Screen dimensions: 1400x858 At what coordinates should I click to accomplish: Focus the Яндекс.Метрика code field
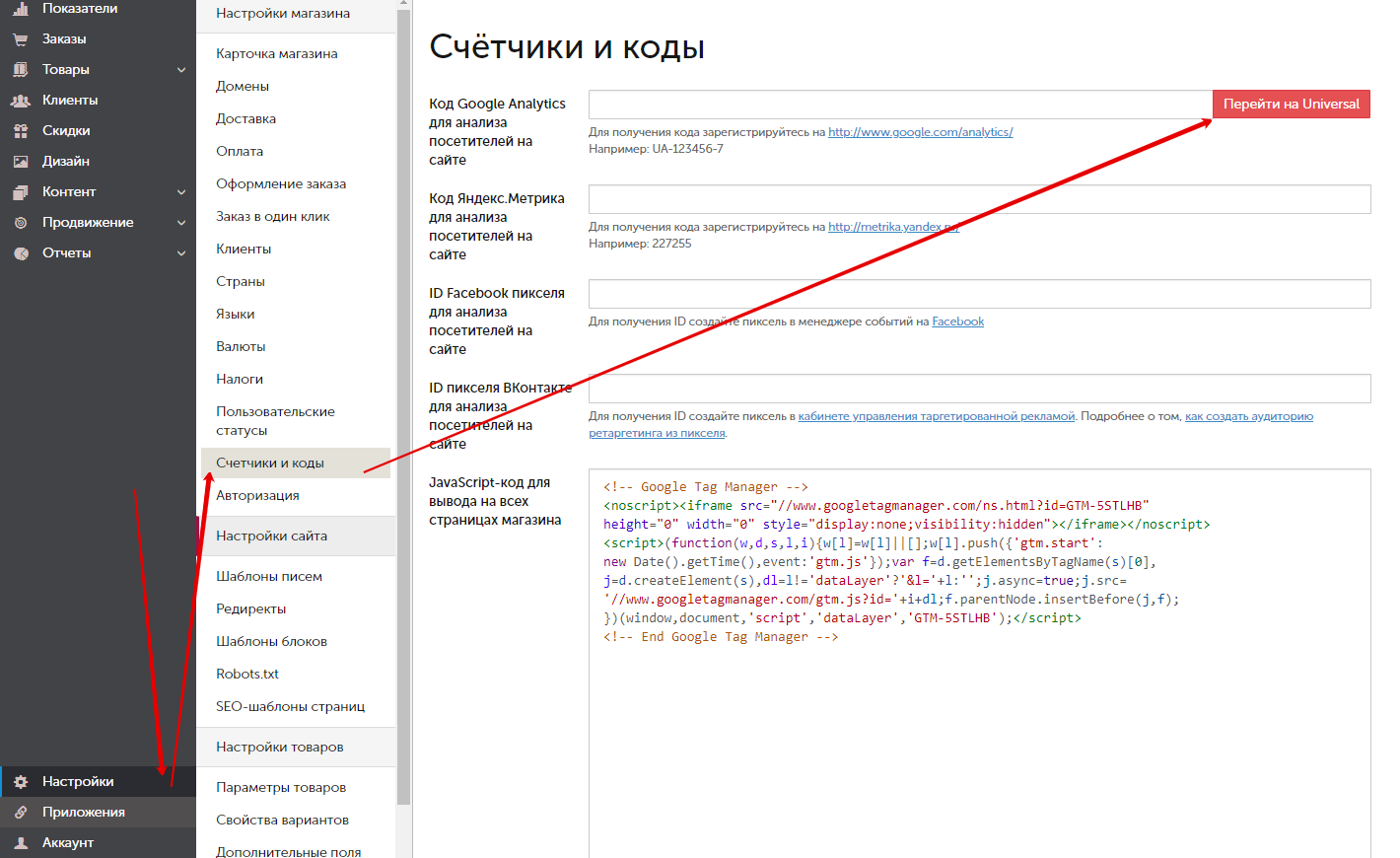pos(980,199)
